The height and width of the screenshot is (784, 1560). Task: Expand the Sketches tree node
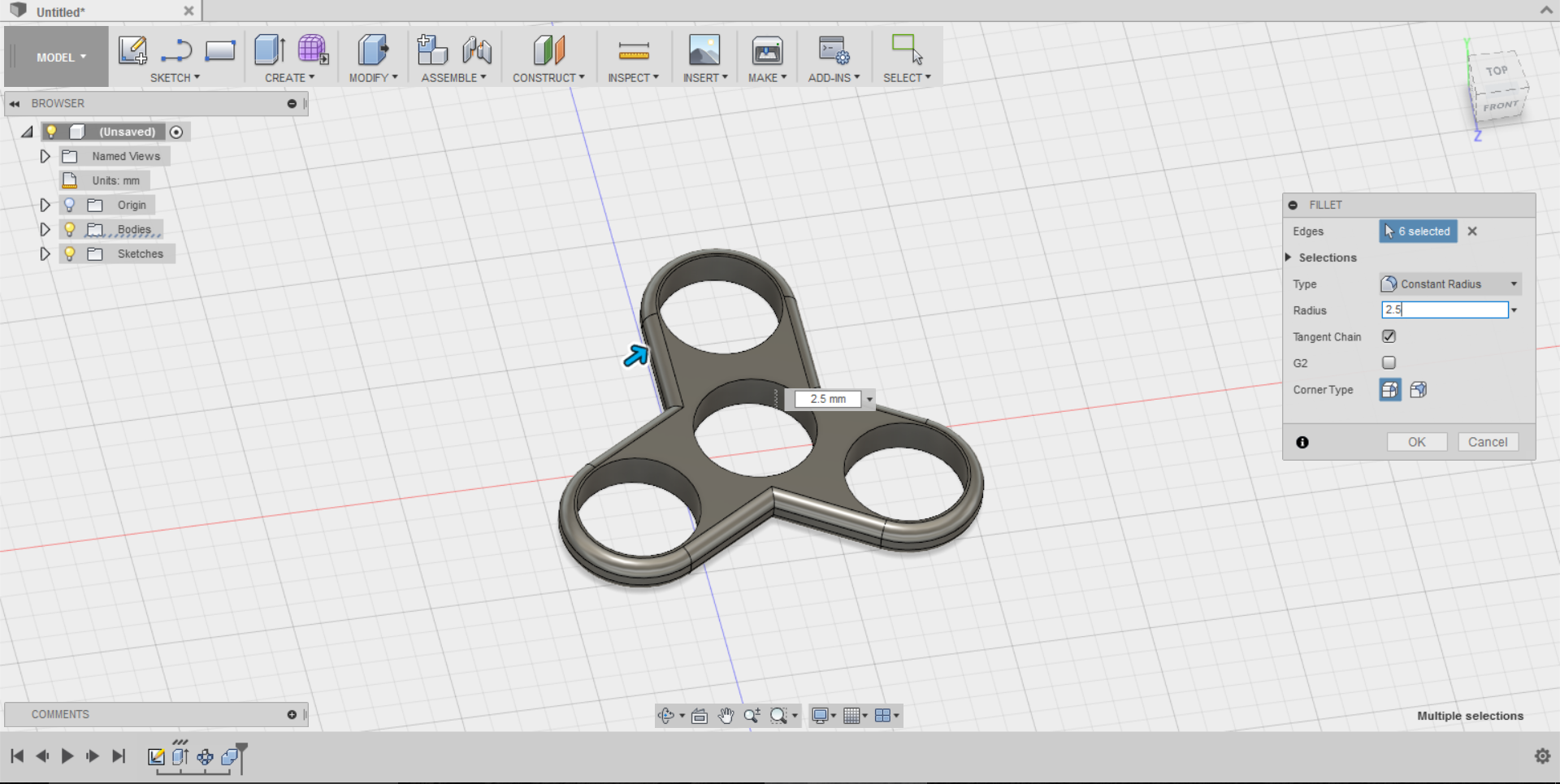point(45,253)
